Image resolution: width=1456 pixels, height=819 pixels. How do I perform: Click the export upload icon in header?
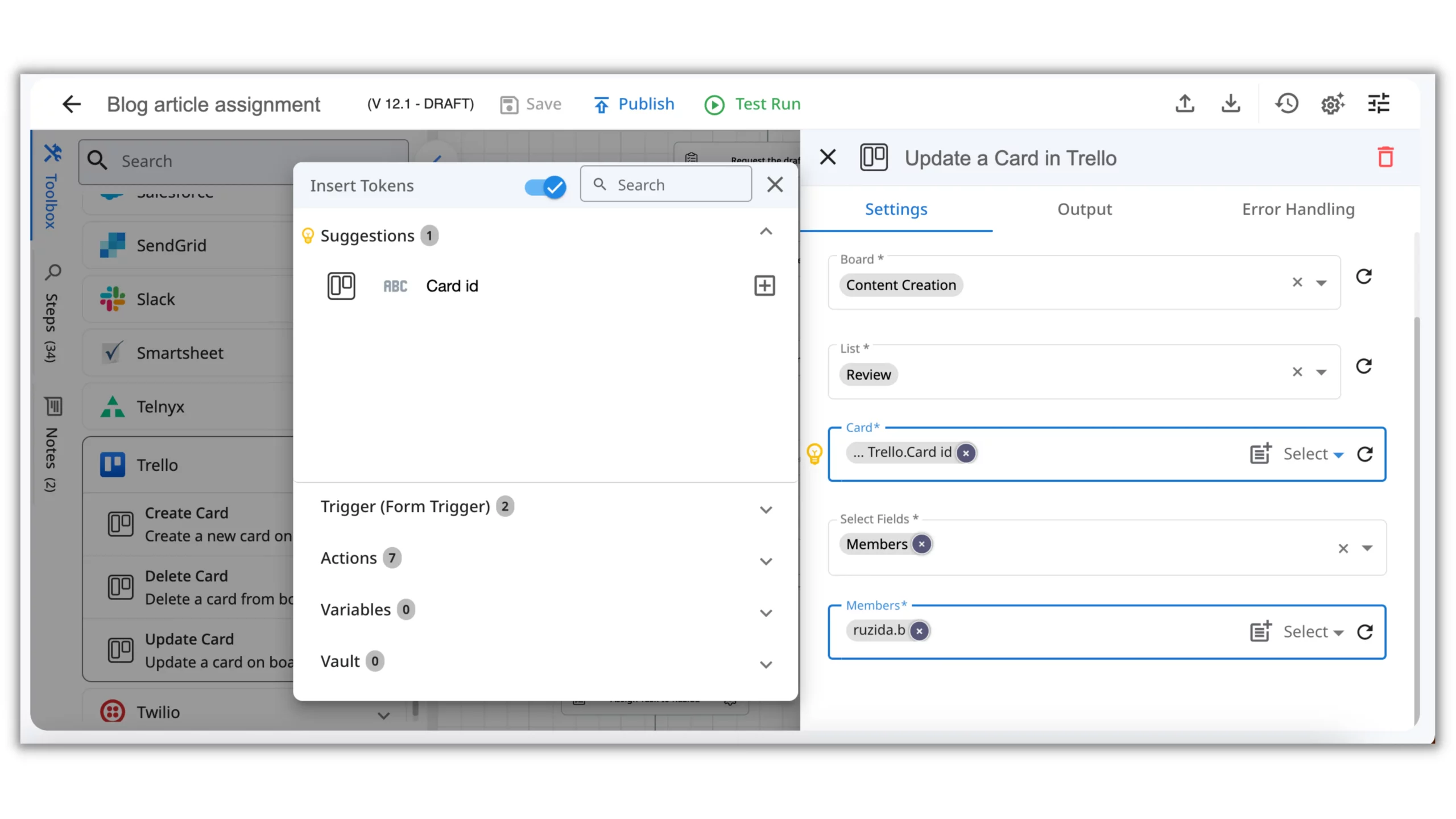1185,104
